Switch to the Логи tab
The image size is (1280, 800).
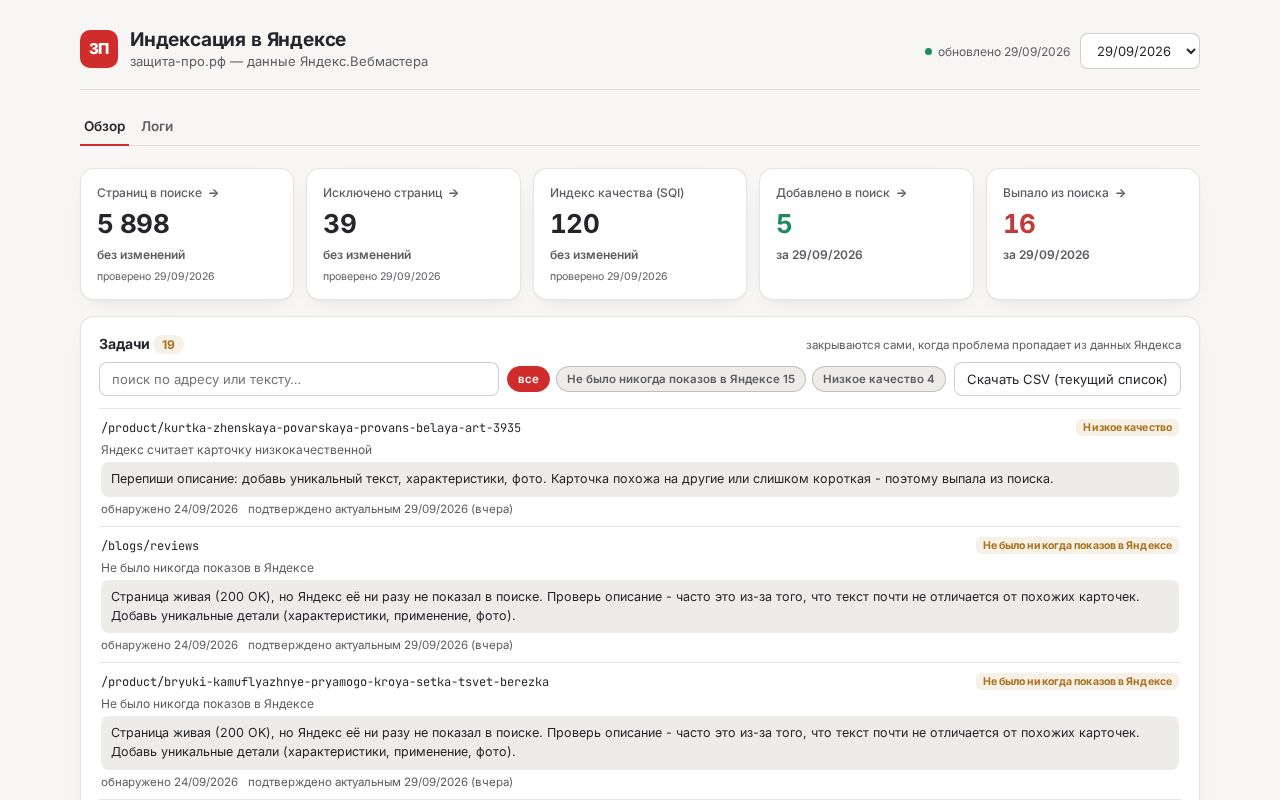[157, 126]
